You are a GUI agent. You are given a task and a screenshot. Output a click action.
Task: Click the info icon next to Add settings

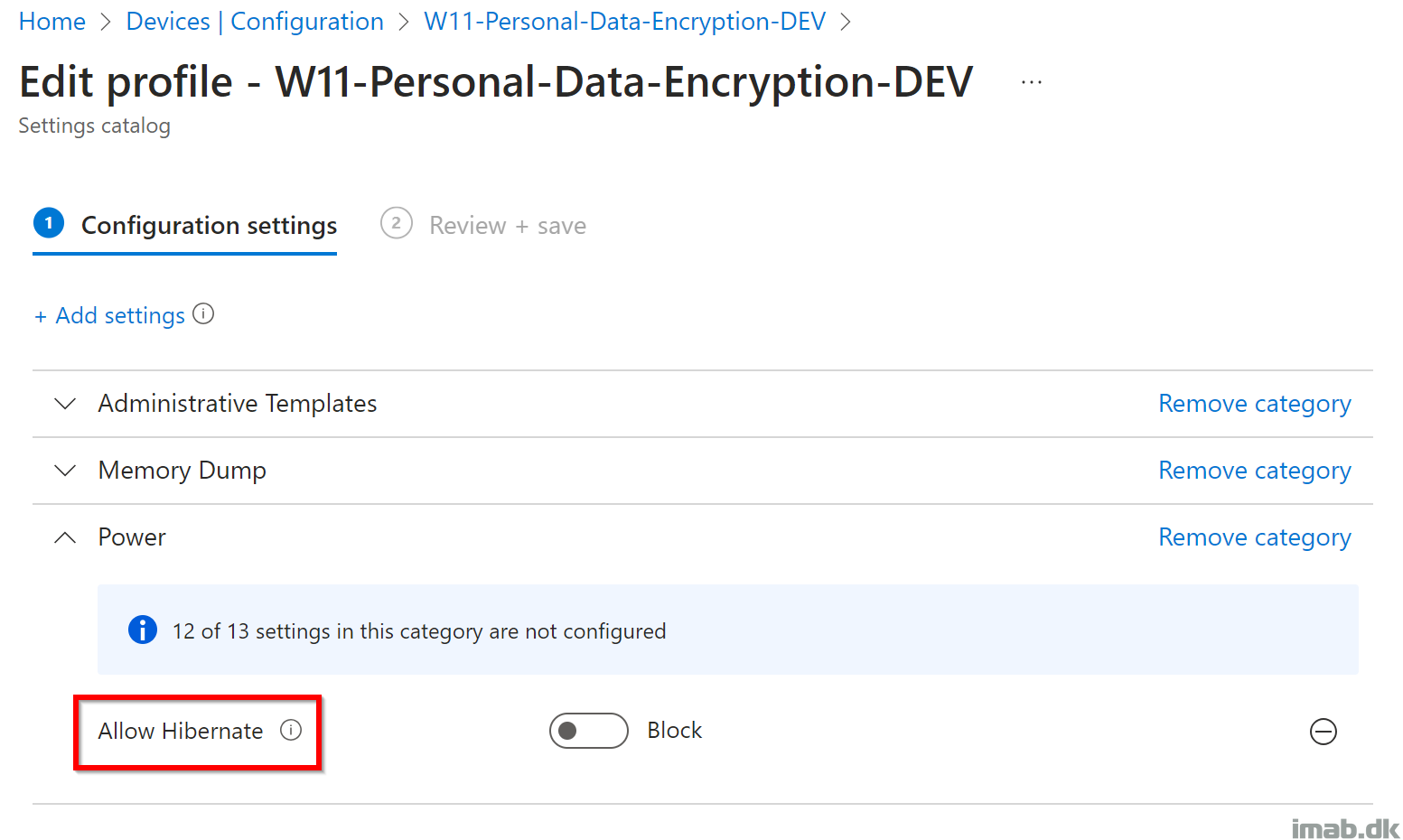click(x=203, y=314)
